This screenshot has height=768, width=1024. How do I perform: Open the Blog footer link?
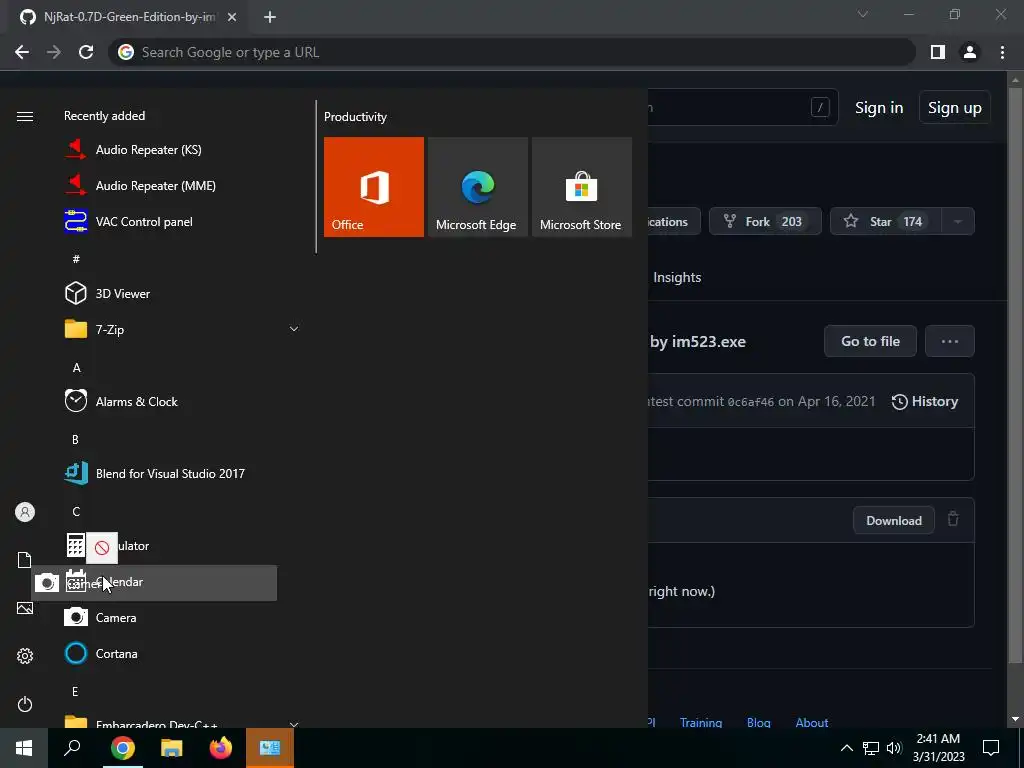pyautogui.click(x=758, y=722)
